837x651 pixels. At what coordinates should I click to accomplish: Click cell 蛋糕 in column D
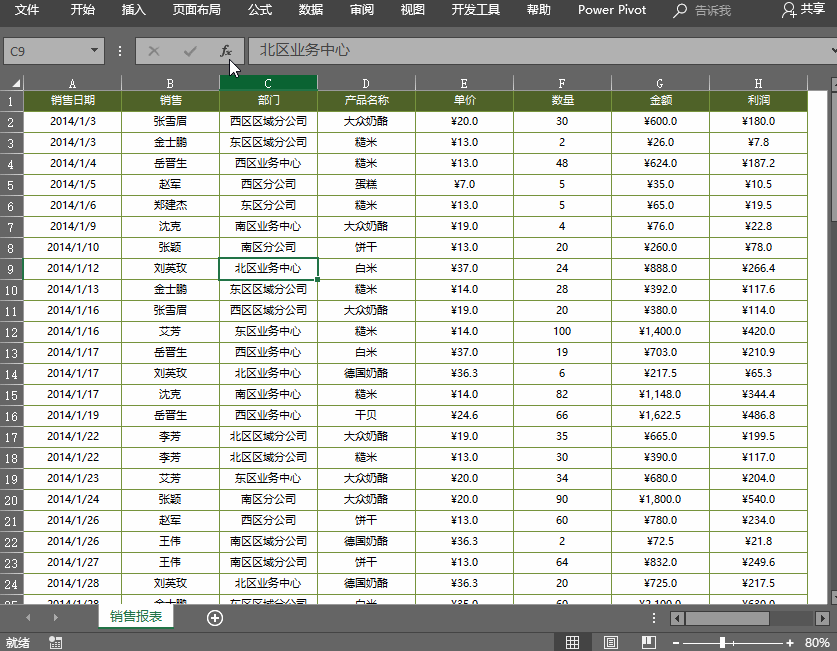(366, 185)
